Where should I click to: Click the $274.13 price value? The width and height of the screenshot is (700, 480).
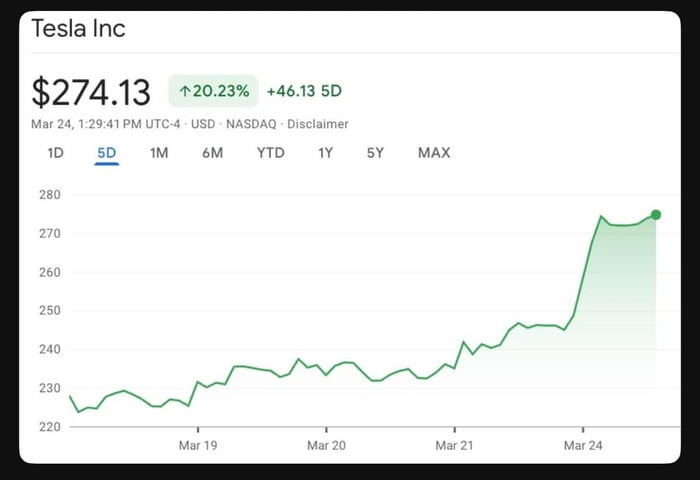click(x=91, y=92)
